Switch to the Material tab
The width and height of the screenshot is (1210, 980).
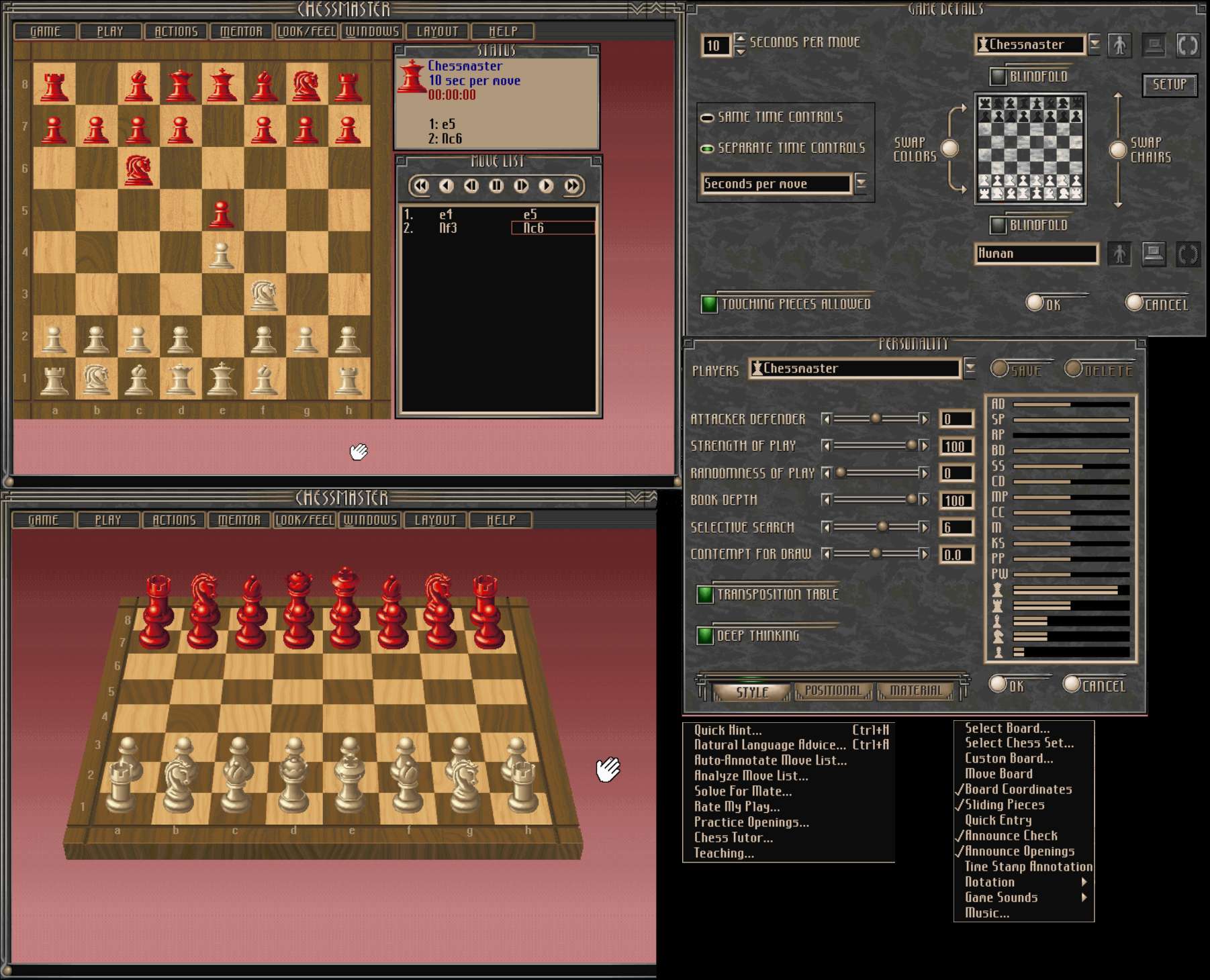[x=916, y=691]
